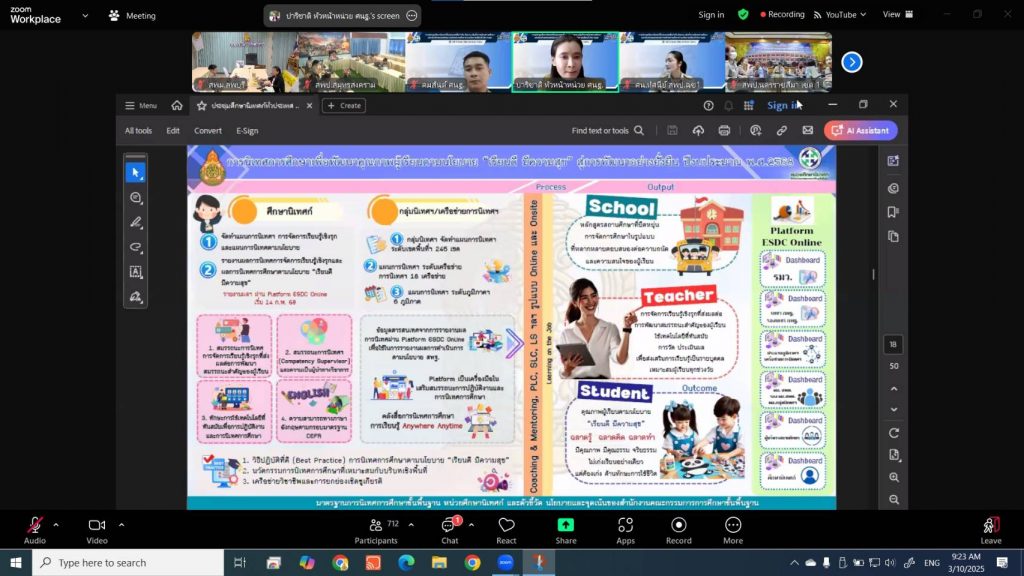Open the signature stamp tool
Image resolution: width=1024 pixels, height=576 pixels.
135,296
